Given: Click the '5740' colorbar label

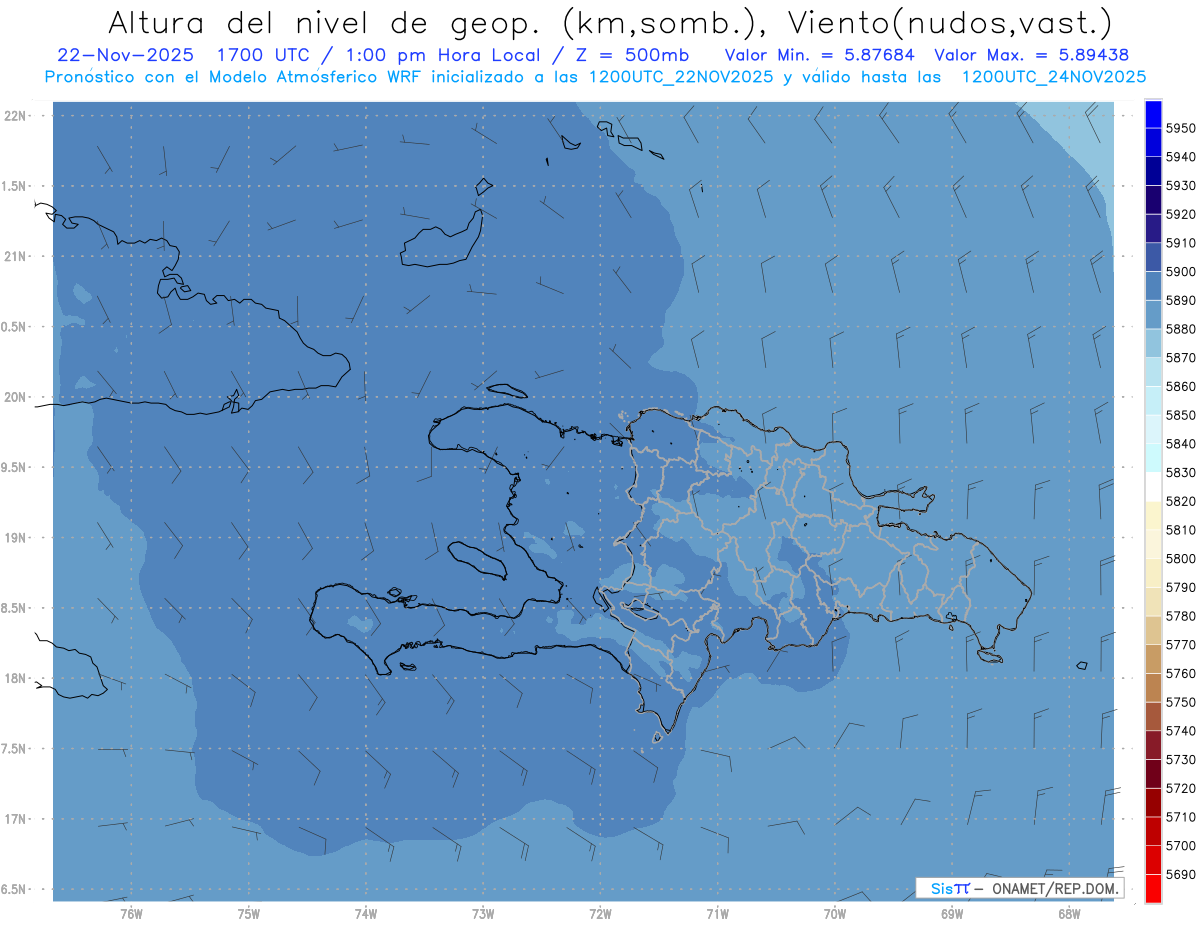Looking at the screenshot, I should pos(1180,731).
